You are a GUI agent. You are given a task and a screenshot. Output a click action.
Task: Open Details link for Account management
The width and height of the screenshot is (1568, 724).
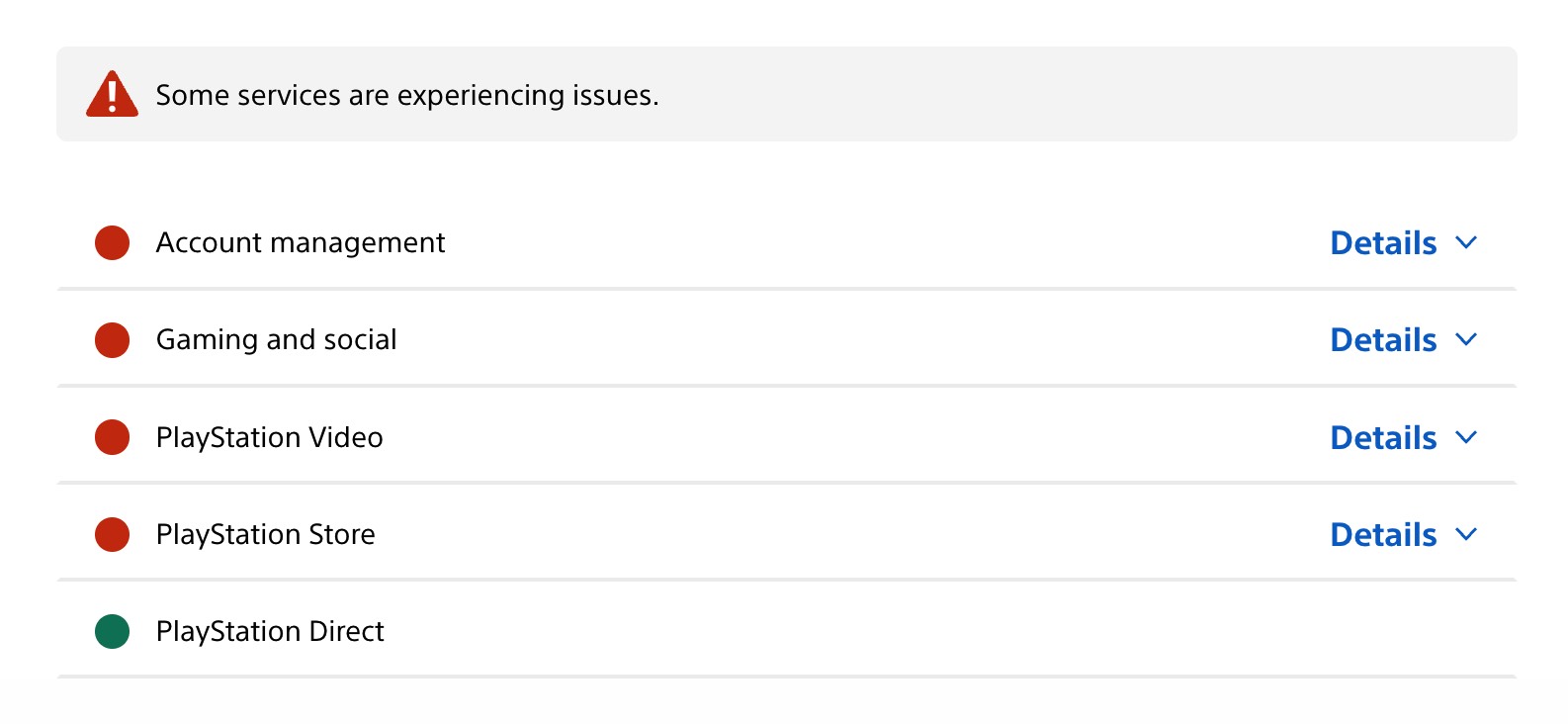pos(1382,242)
